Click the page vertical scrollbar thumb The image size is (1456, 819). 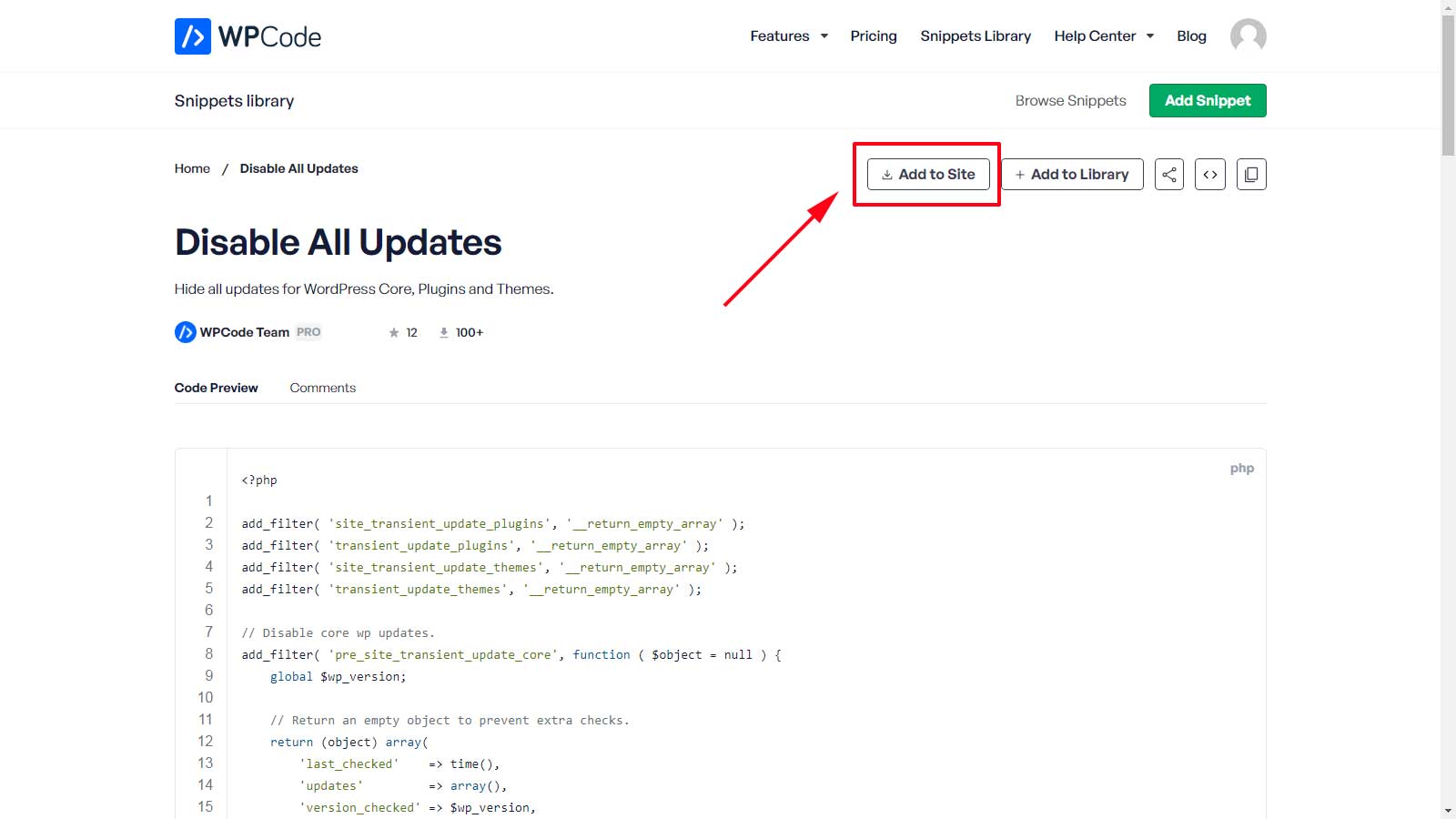pos(1448,85)
